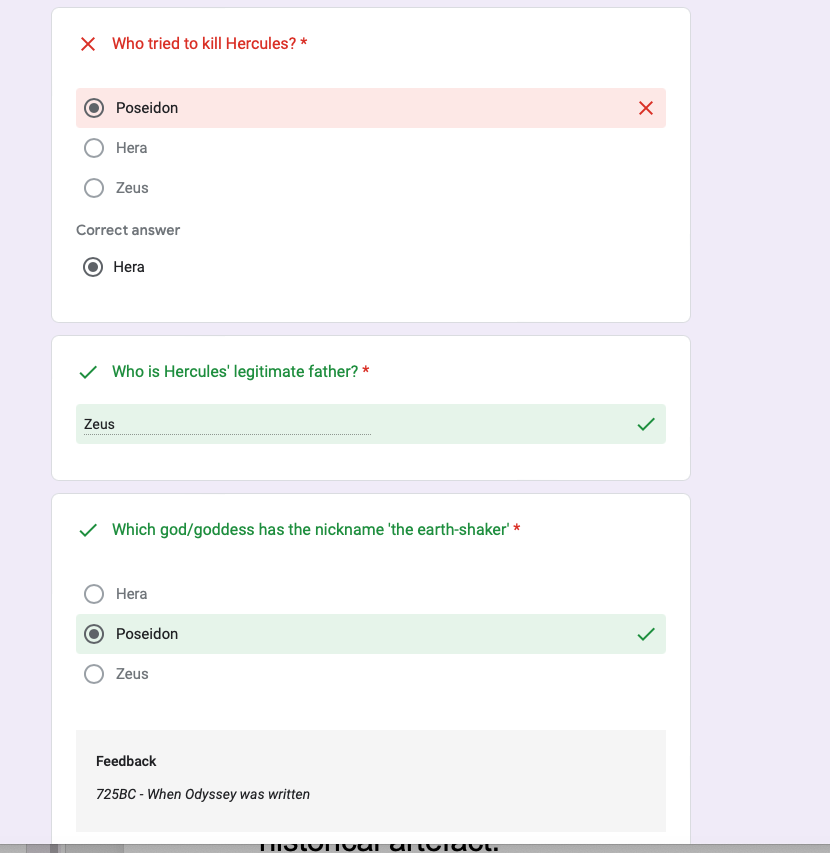Click 'Who is Hercules' legitimate father?' title
830x853 pixels.
pos(235,372)
